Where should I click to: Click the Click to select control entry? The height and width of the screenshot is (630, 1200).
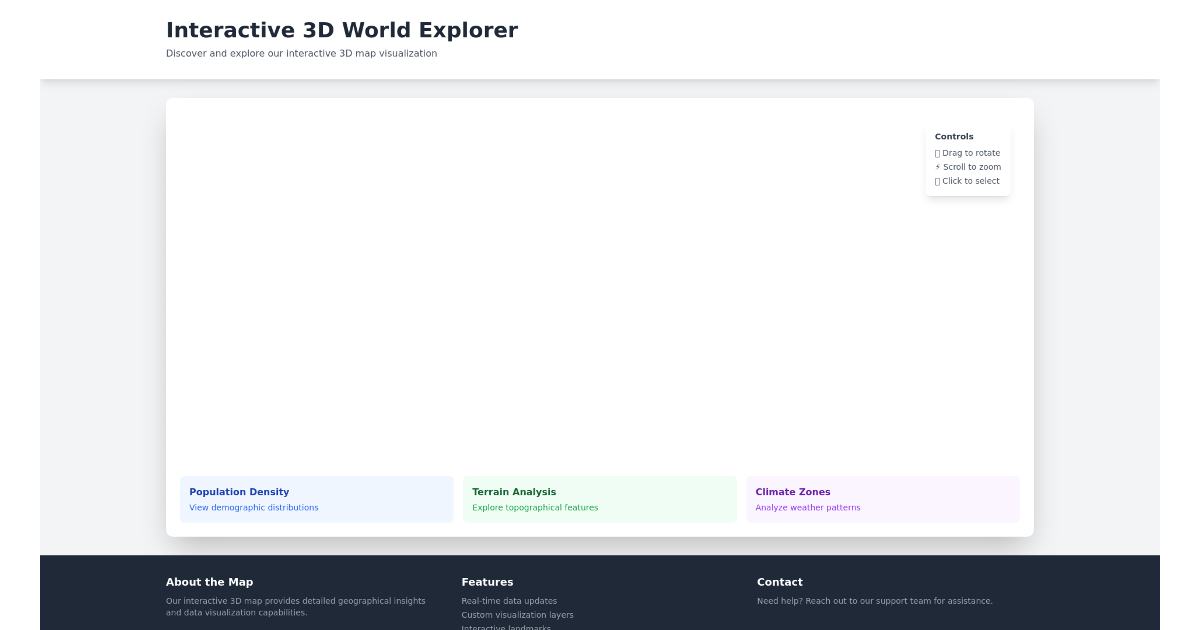click(967, 181)
